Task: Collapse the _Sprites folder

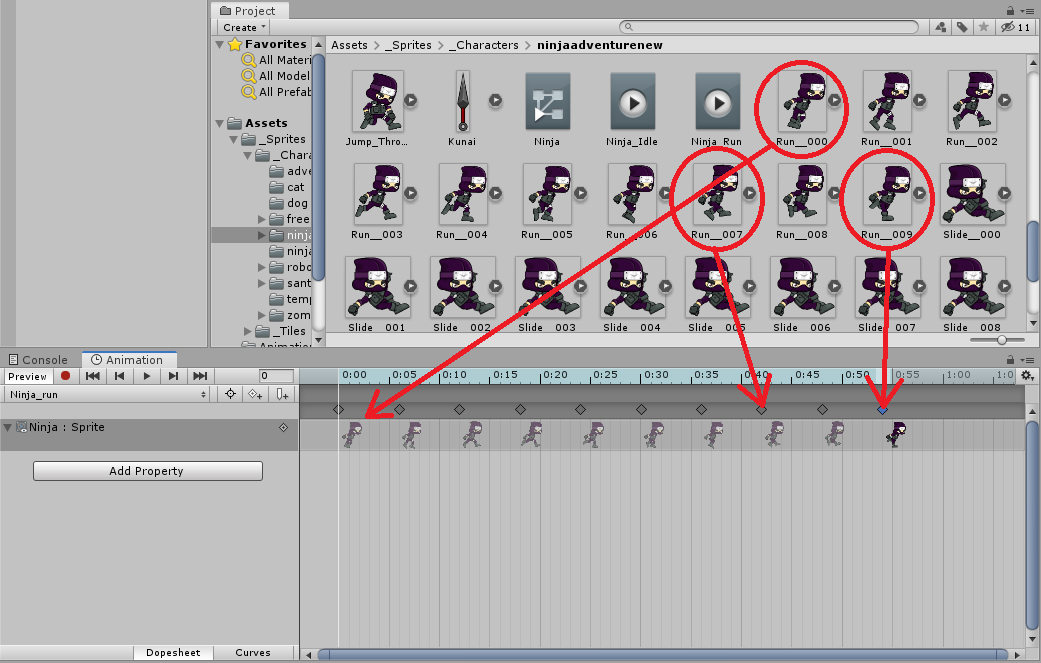Action: (234, 139)
